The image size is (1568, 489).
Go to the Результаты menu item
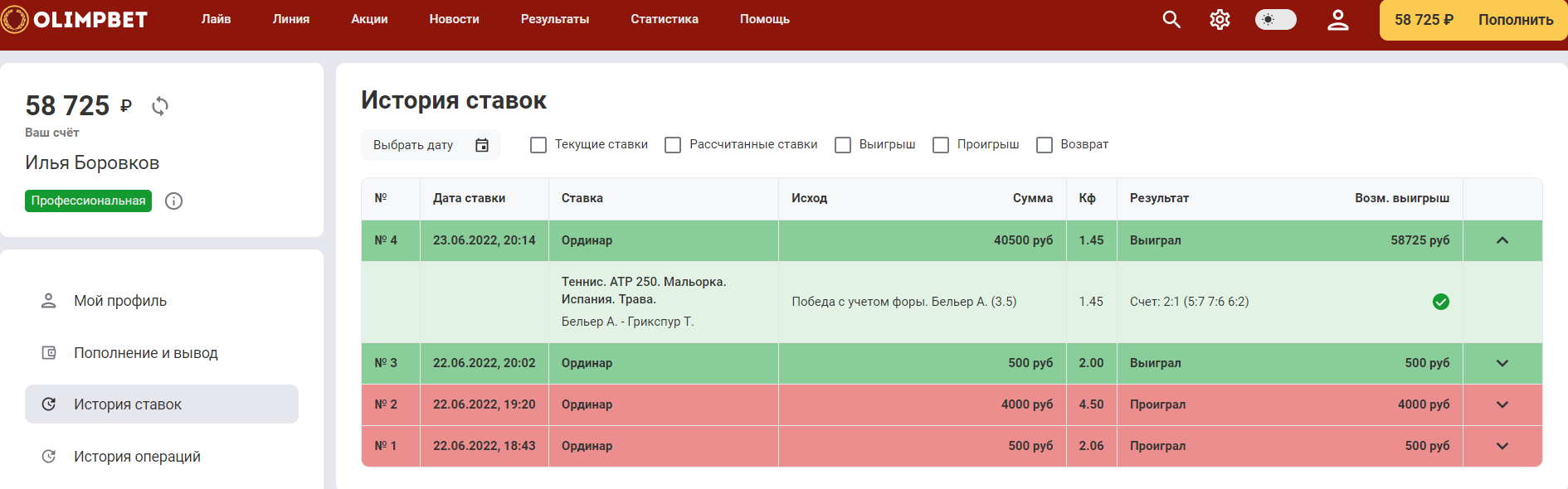coord(554,19)
